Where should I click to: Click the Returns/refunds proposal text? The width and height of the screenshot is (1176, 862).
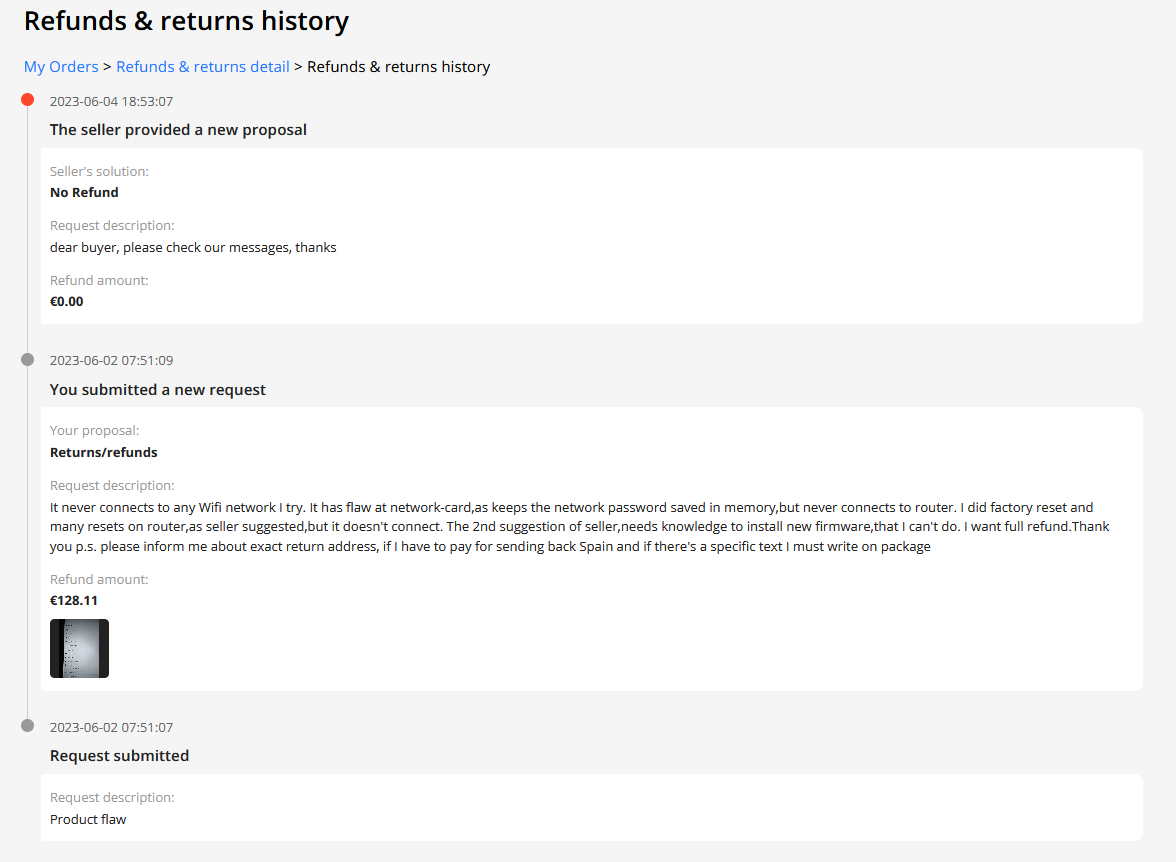pyautogui.click(x=104, y=452)
